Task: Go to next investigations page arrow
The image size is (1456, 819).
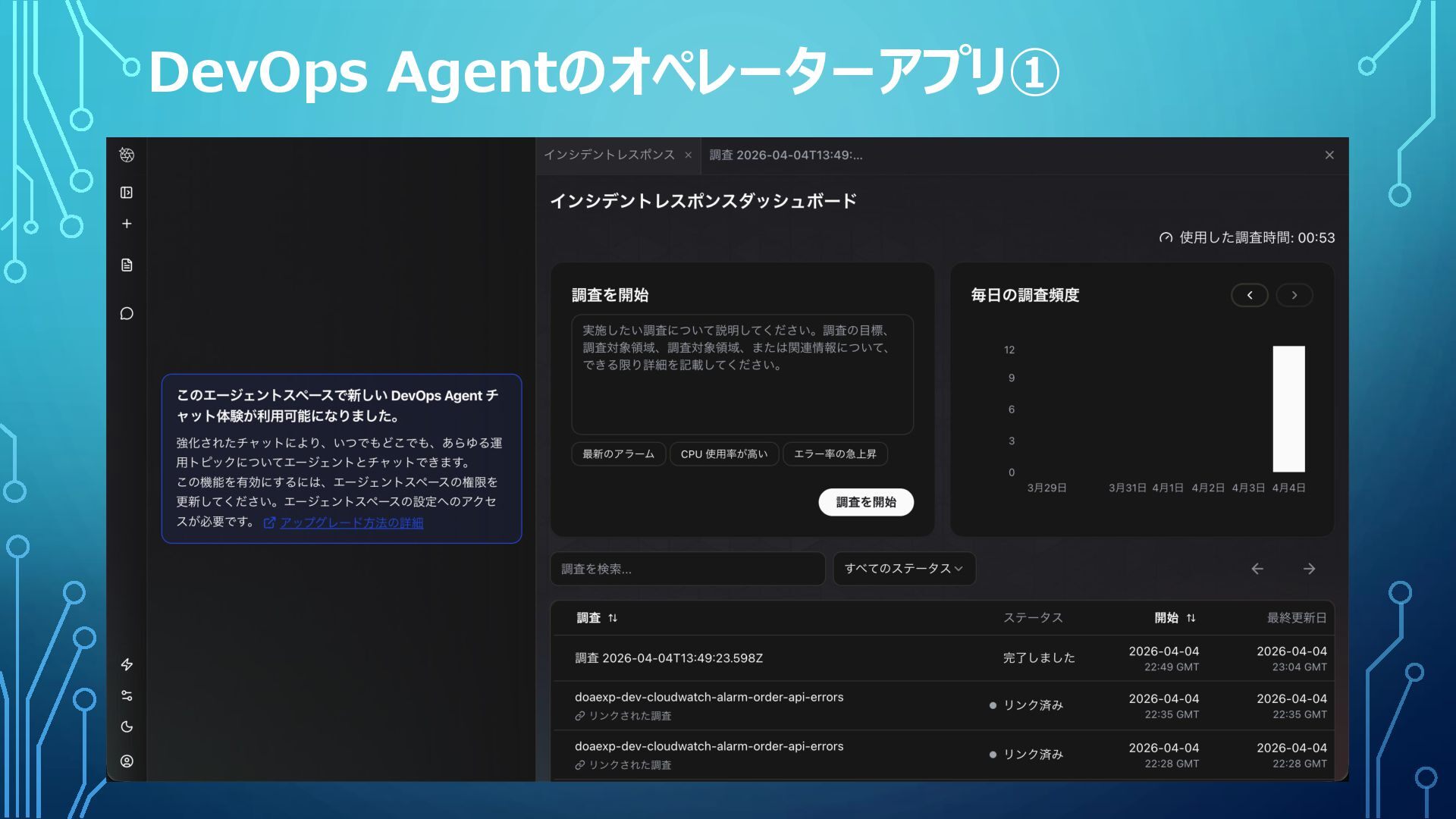Action: tap(1309, 569)
